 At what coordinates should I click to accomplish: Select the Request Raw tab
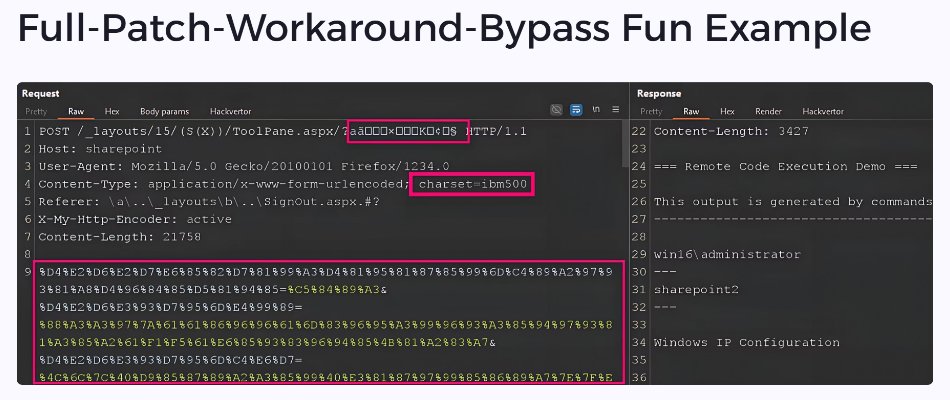pos(76,112)
